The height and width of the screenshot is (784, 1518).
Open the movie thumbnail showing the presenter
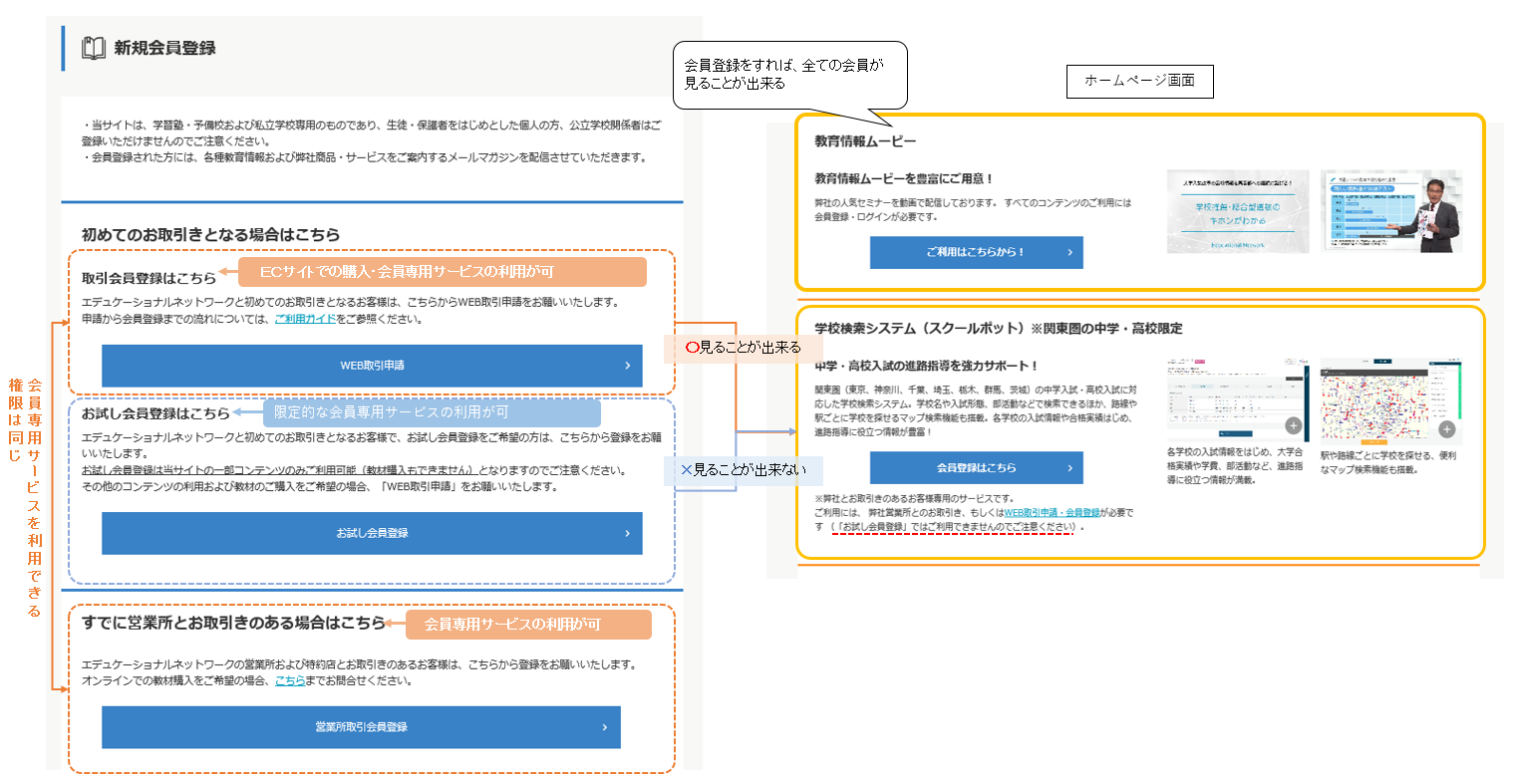pyautogui.click(x=1390, y=211)
